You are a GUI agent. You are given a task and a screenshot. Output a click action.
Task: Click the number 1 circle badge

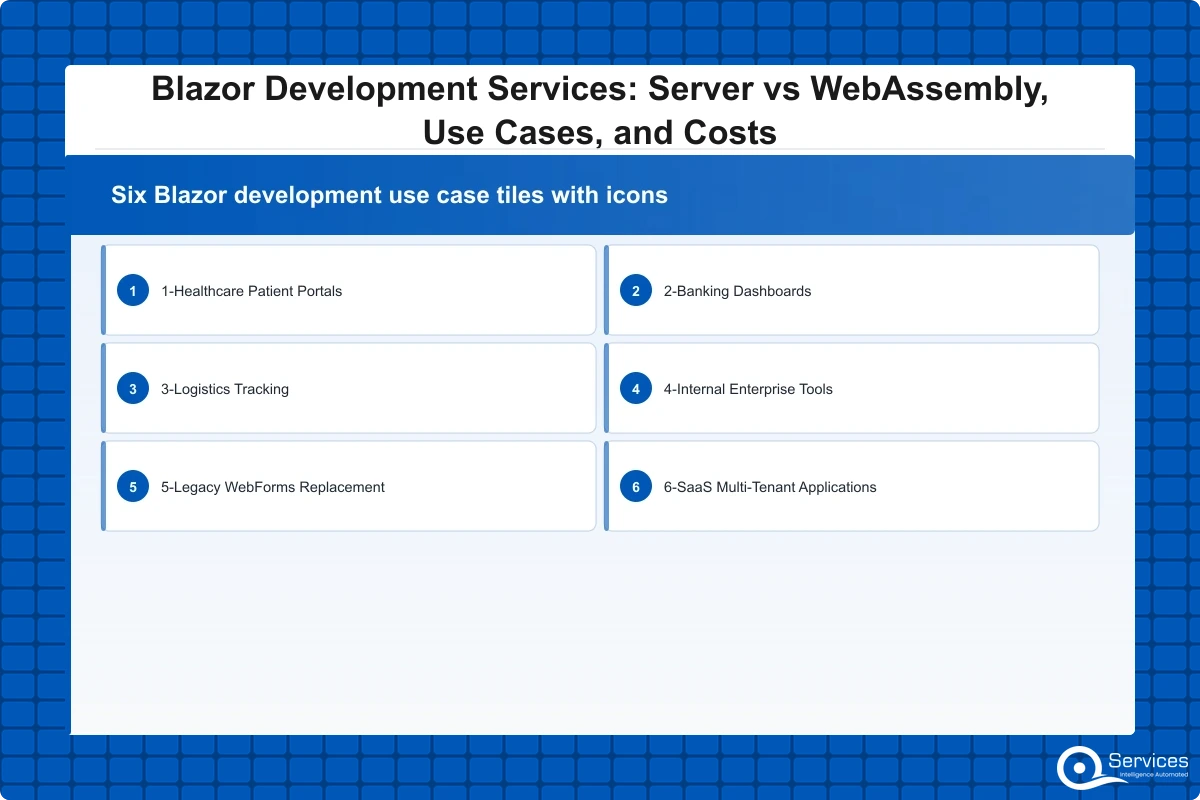point(133,291)
